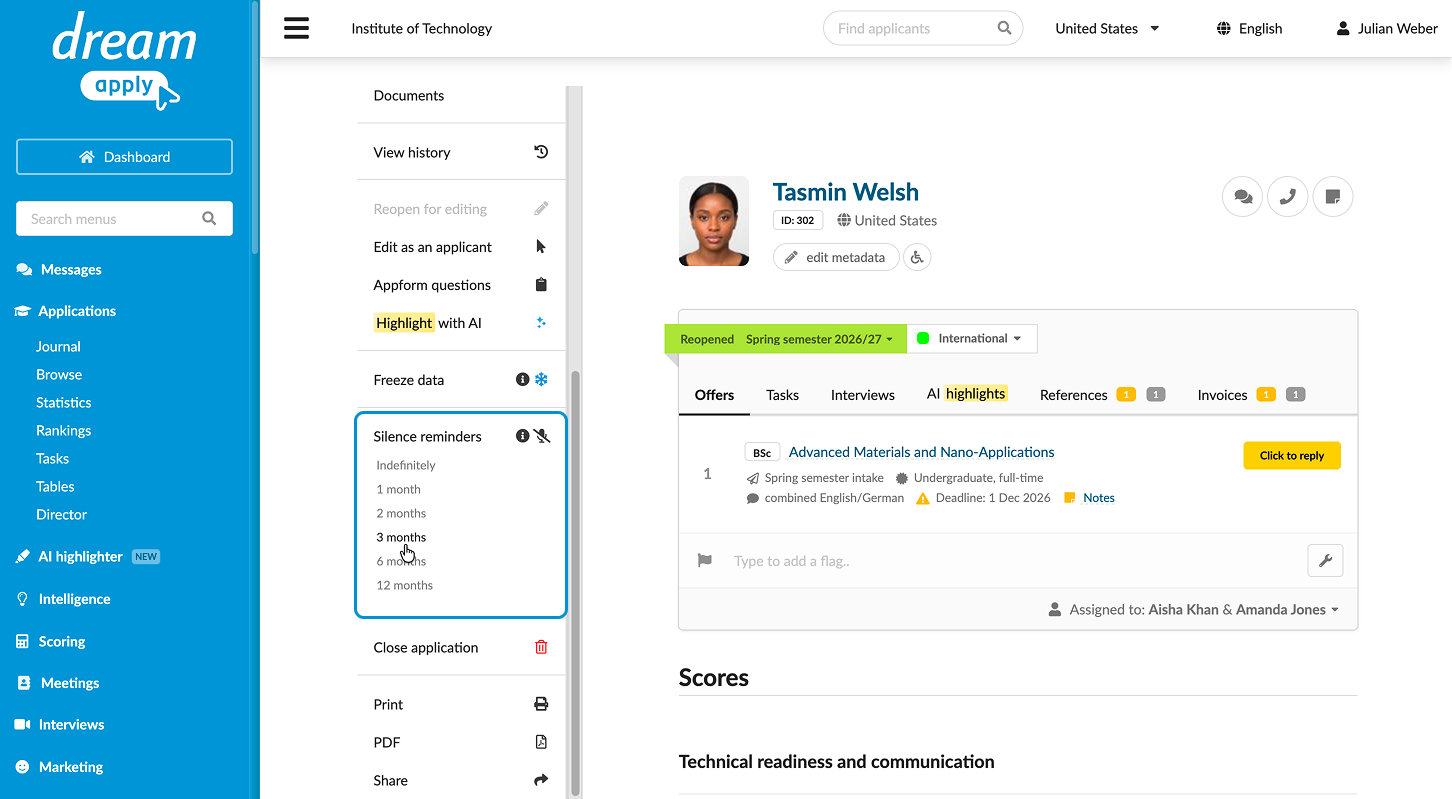Image resolution: width=1452 pixels, height=799 pixels.
Task: Click the side menu vertical scrollbar
Action: click(574, 582)
